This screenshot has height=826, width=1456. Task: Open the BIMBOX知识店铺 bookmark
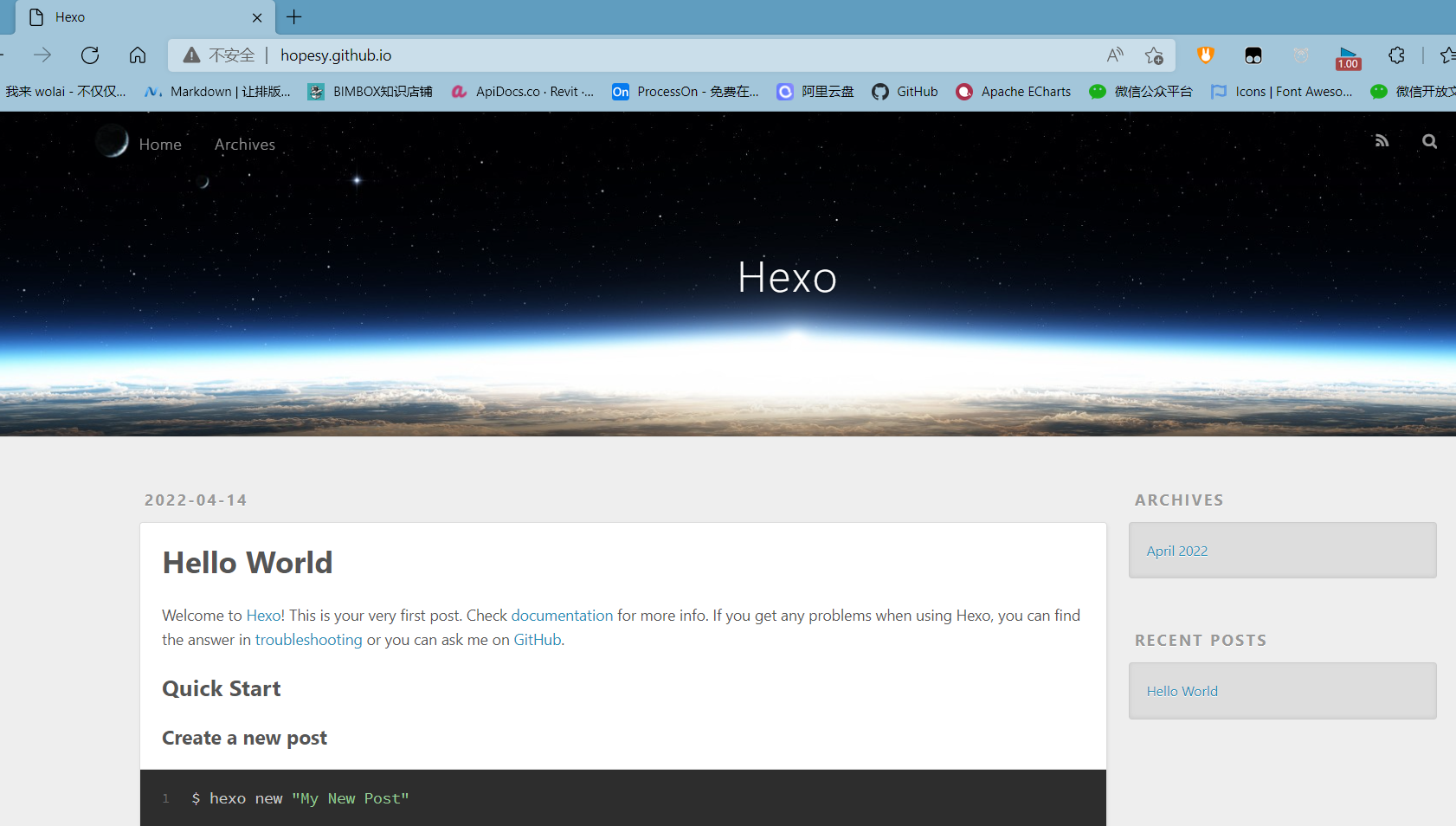(x=370, y=92)
